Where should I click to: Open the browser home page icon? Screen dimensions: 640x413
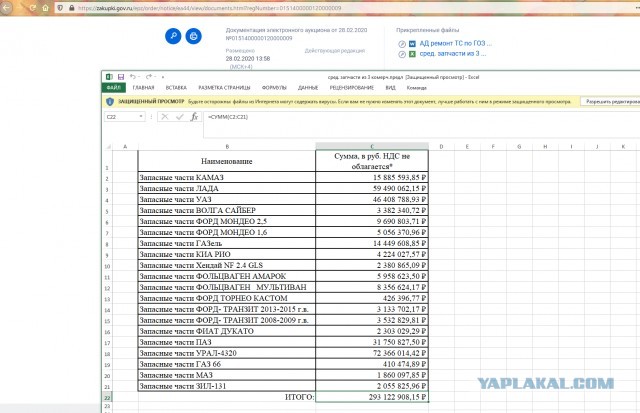[45, 8]
